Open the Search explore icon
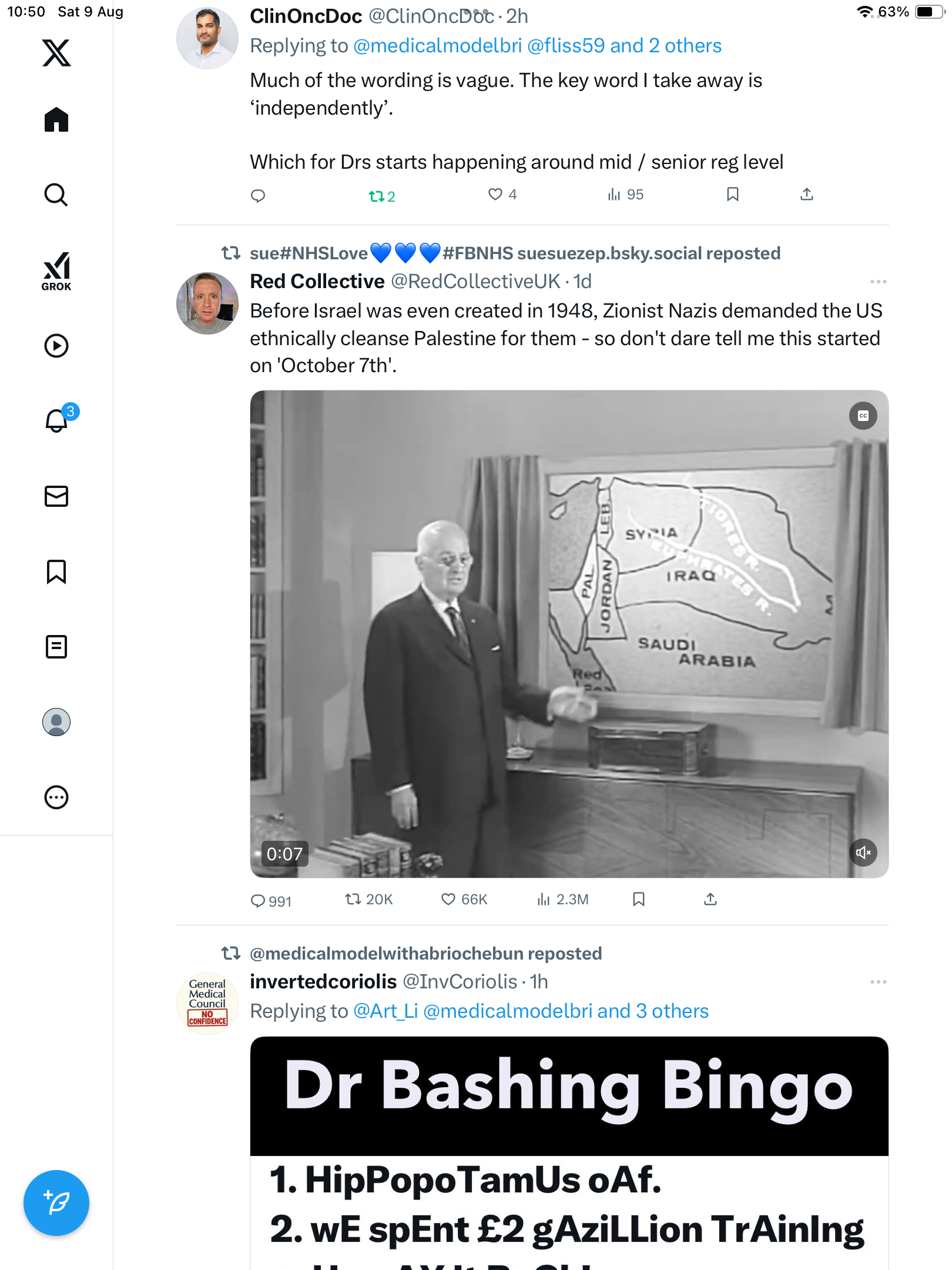Viewport: 952px width, 1270px height. click(x=56, y=195)
